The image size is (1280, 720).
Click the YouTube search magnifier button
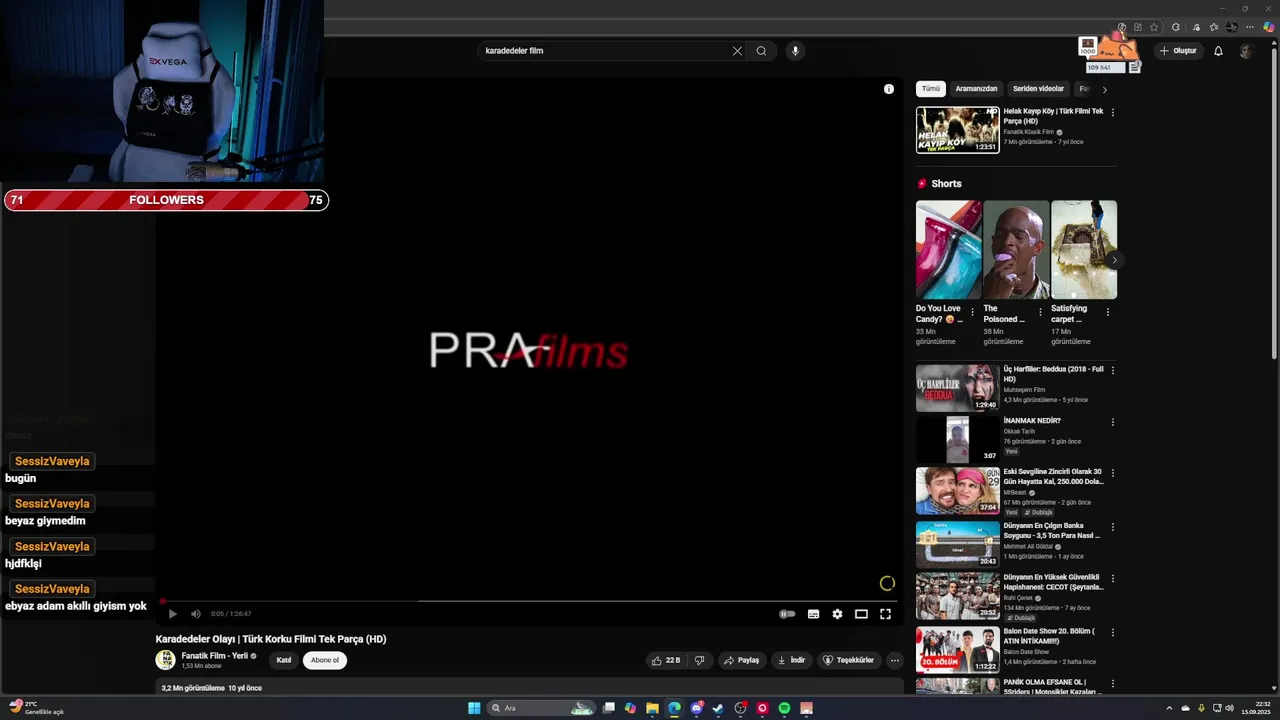[761, 51]
